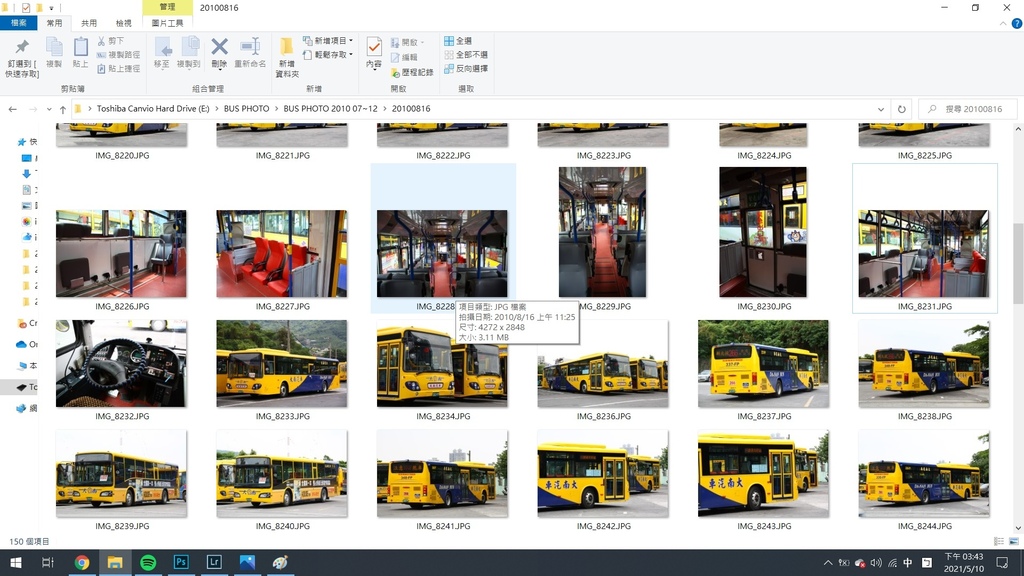Select the IMG_8232.JPG steering wheel thumbnail
The image size is (1024, 576).
121,363
